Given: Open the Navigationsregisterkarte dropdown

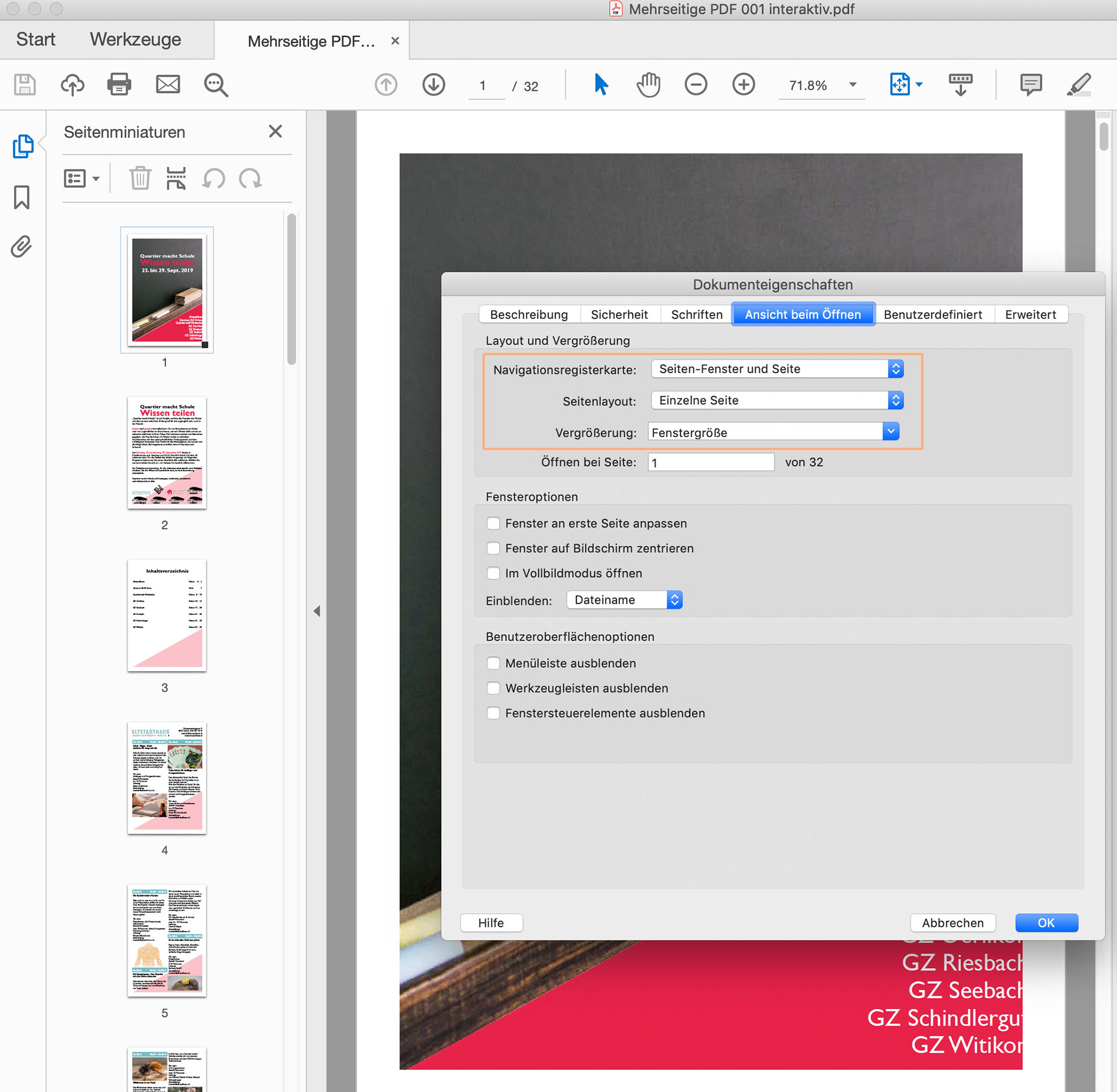Looking at the screenshot, I should point(777,369).
